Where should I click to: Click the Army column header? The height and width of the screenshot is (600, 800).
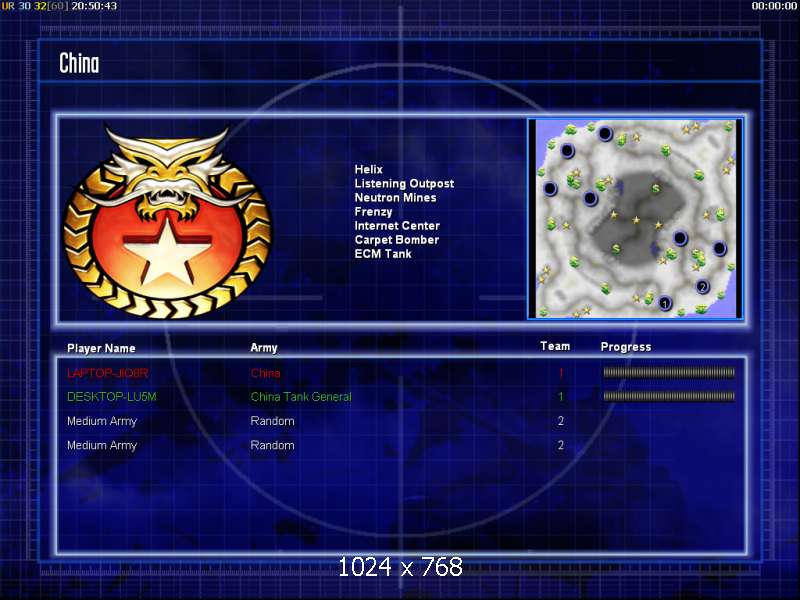point(264,348)
